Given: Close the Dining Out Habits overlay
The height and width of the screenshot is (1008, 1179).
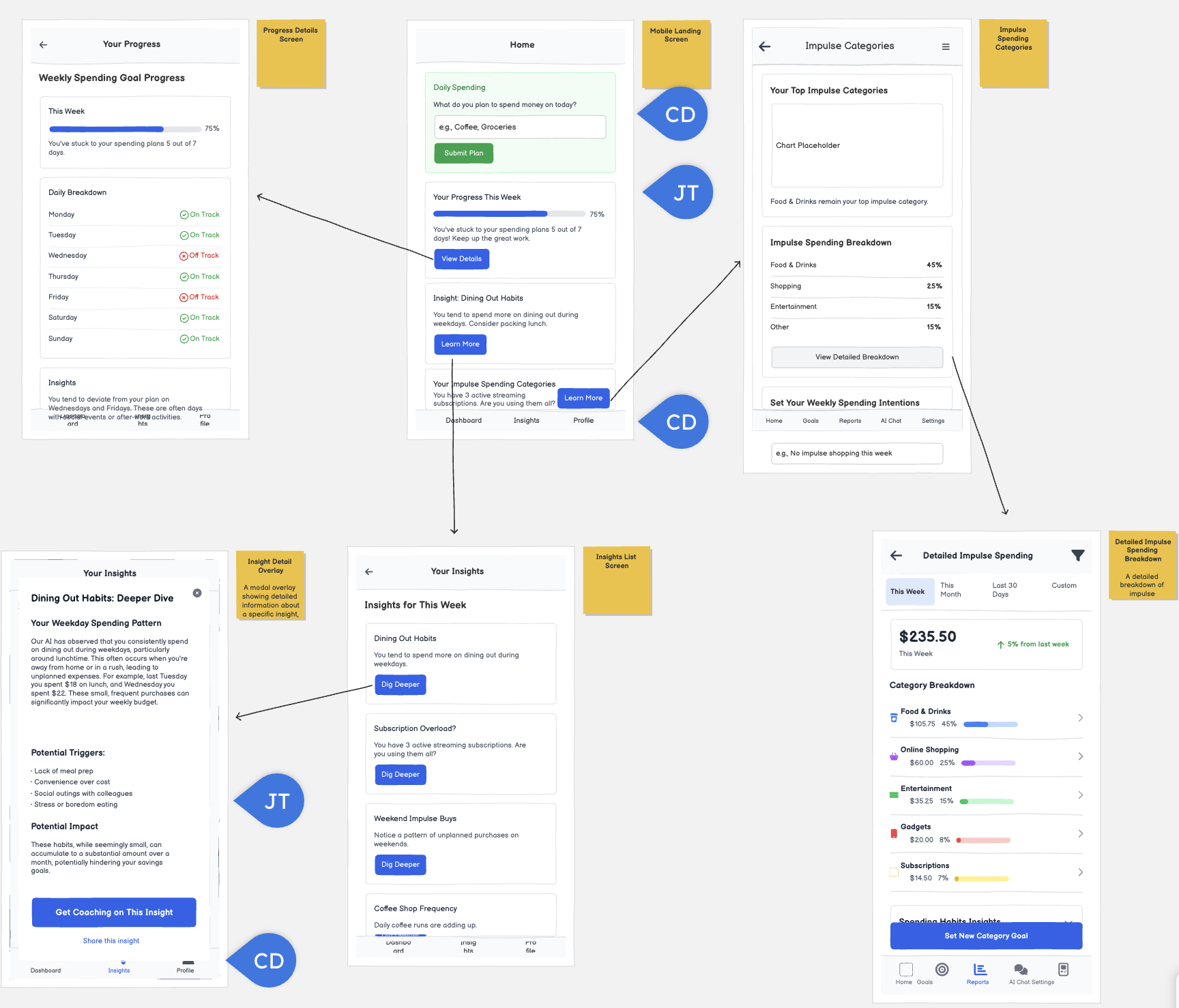Looking at the screenshot, I should pos(197,593).
